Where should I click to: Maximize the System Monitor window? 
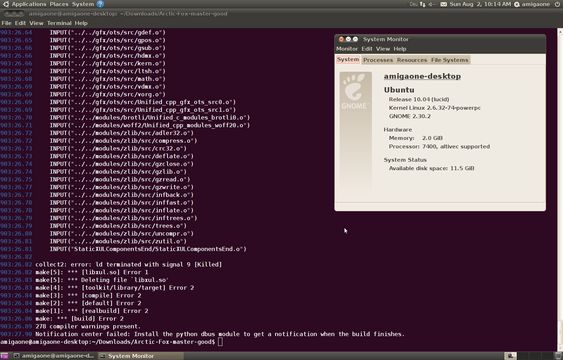(355, 39)
